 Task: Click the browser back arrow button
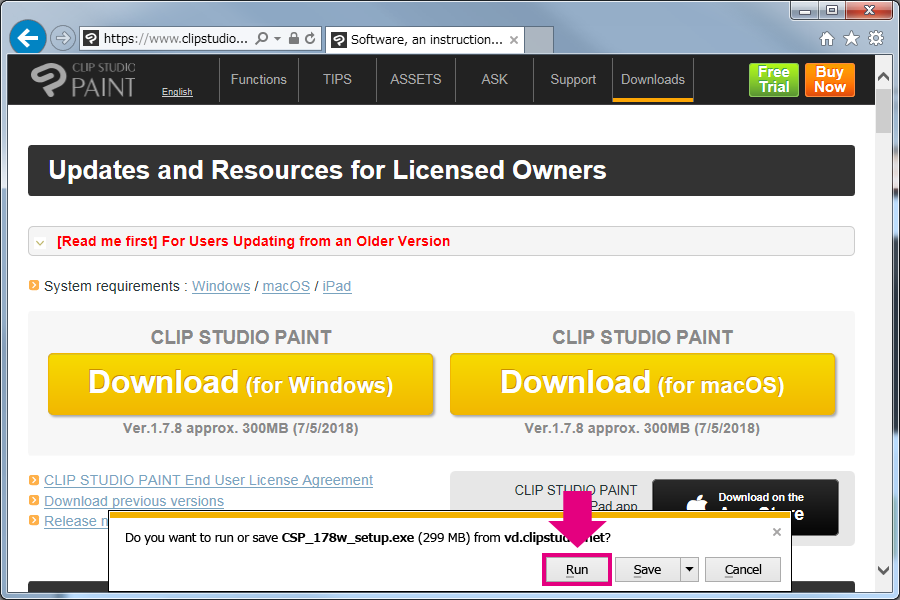tap(27, 38)
